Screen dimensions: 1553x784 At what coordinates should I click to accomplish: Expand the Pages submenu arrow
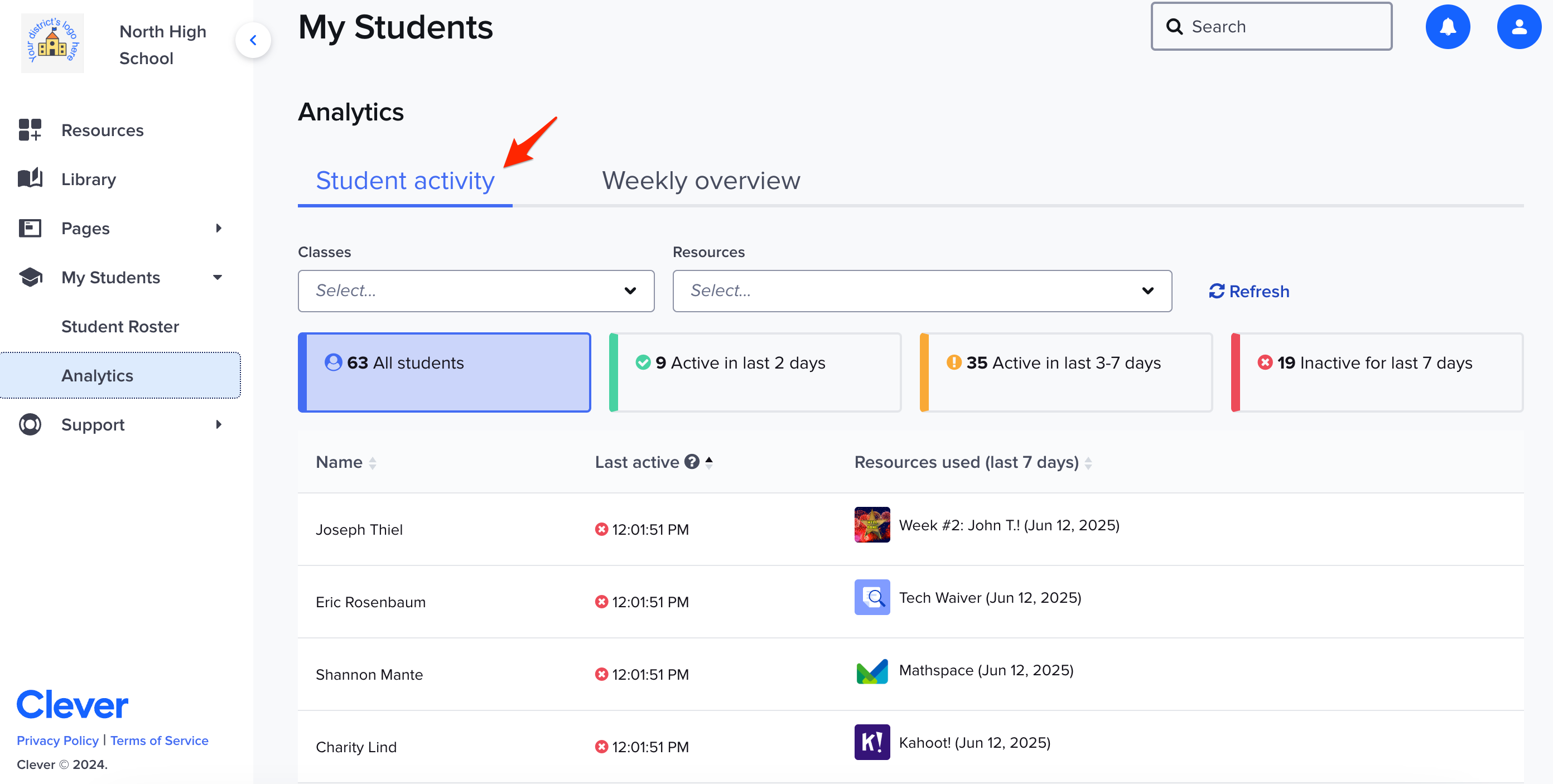point(218,228)
